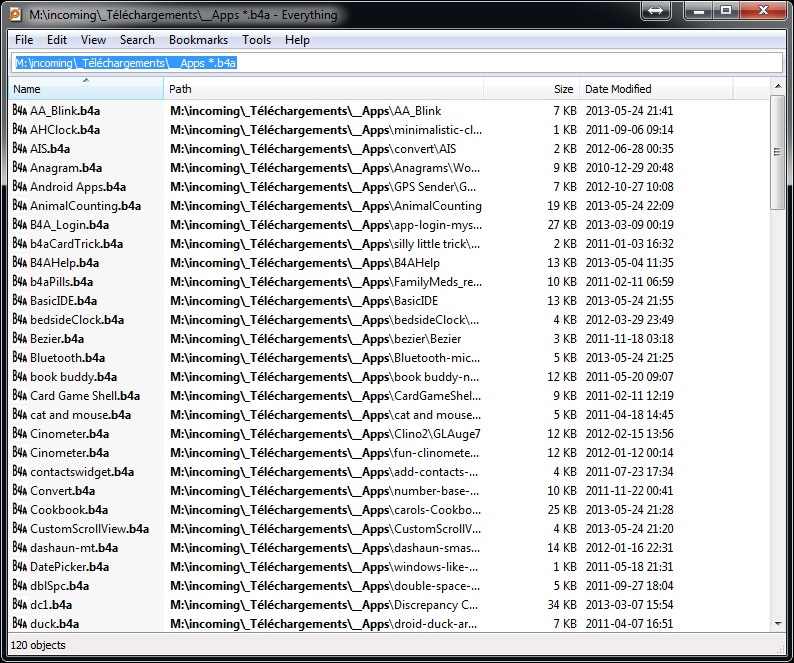Click the search query input field
The width and height of the screenshot is (794, 663).
(396, 63)
